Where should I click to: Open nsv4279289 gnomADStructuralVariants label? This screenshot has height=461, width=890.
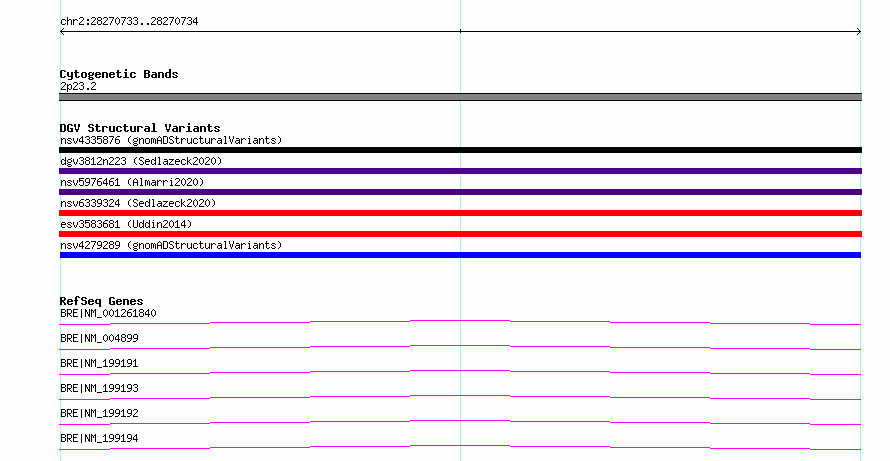click(171, 245)
